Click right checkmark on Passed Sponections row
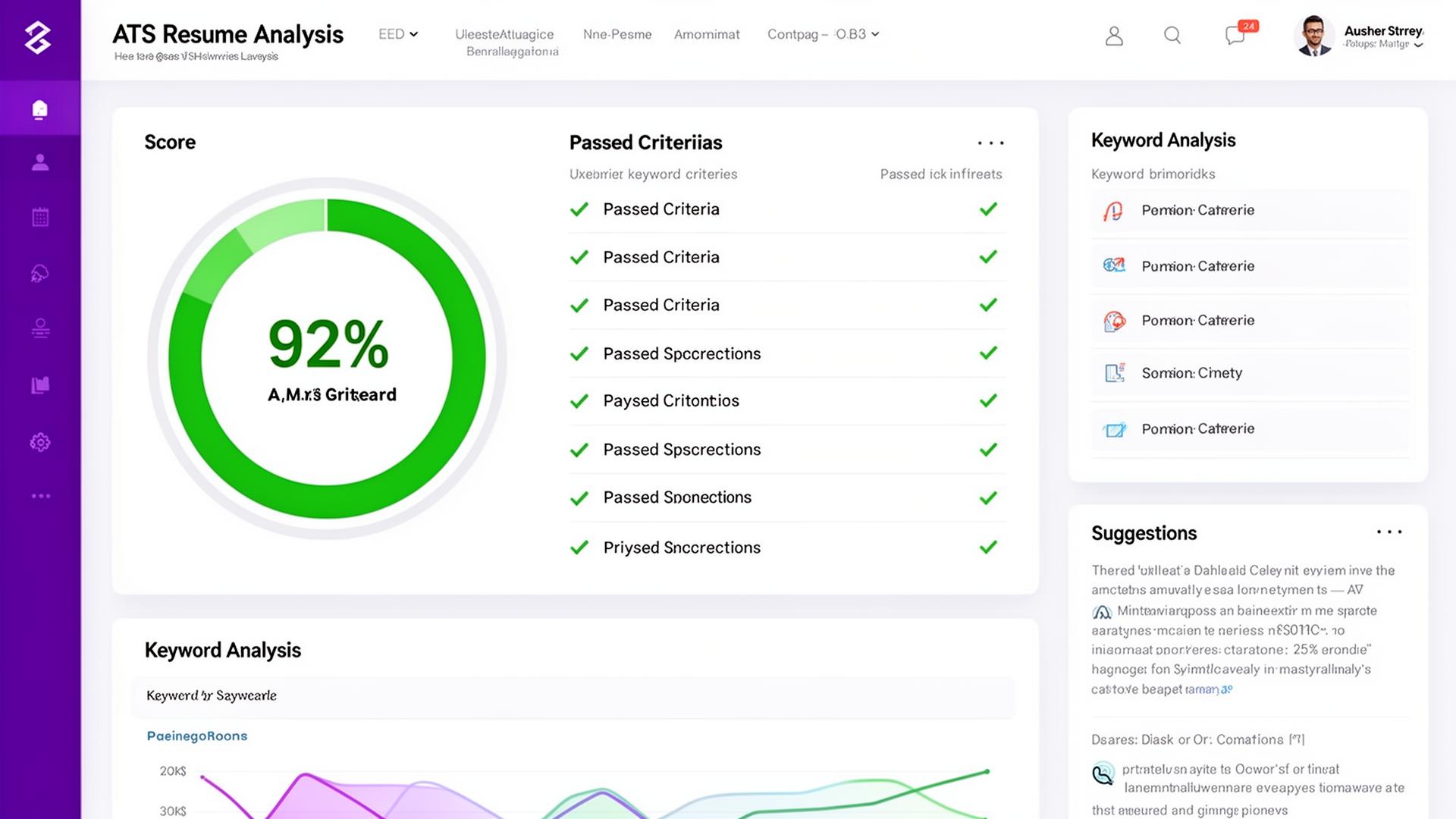This screenshot has height=819, width=1456. [988, 498]
